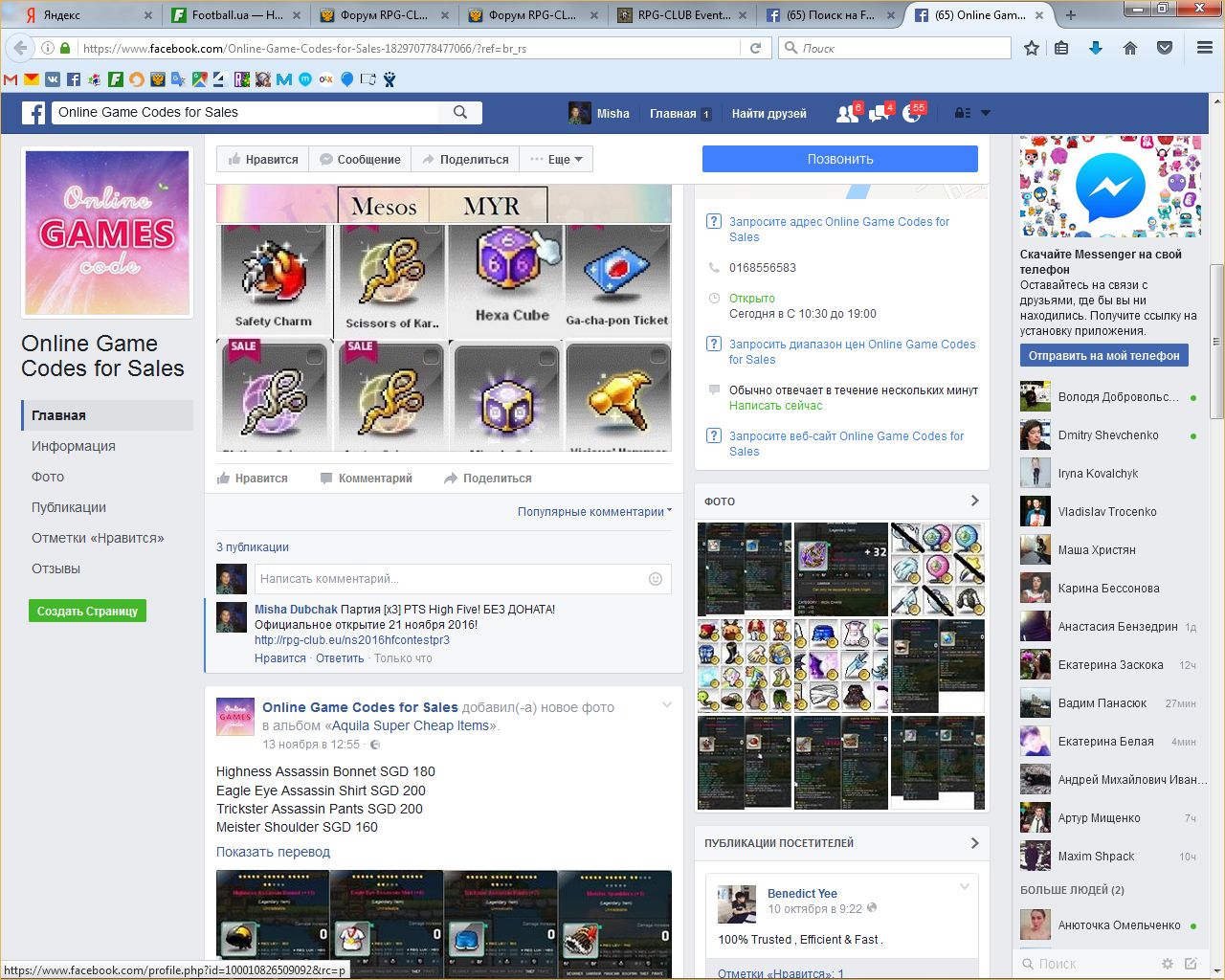Bookmark this page with the star icon
1225x980 pixels.
1032,48
